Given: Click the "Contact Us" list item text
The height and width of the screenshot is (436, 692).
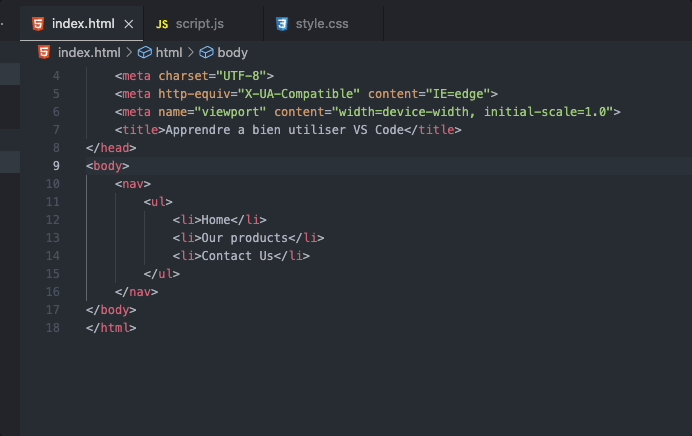Looking at the screenshot, I should pos(237,256).
